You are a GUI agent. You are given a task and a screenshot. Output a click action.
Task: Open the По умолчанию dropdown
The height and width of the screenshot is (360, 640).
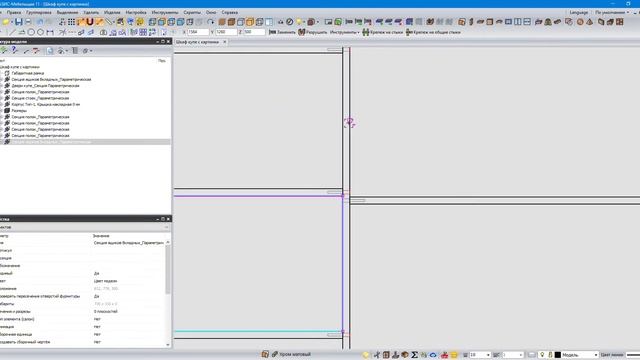612,13
